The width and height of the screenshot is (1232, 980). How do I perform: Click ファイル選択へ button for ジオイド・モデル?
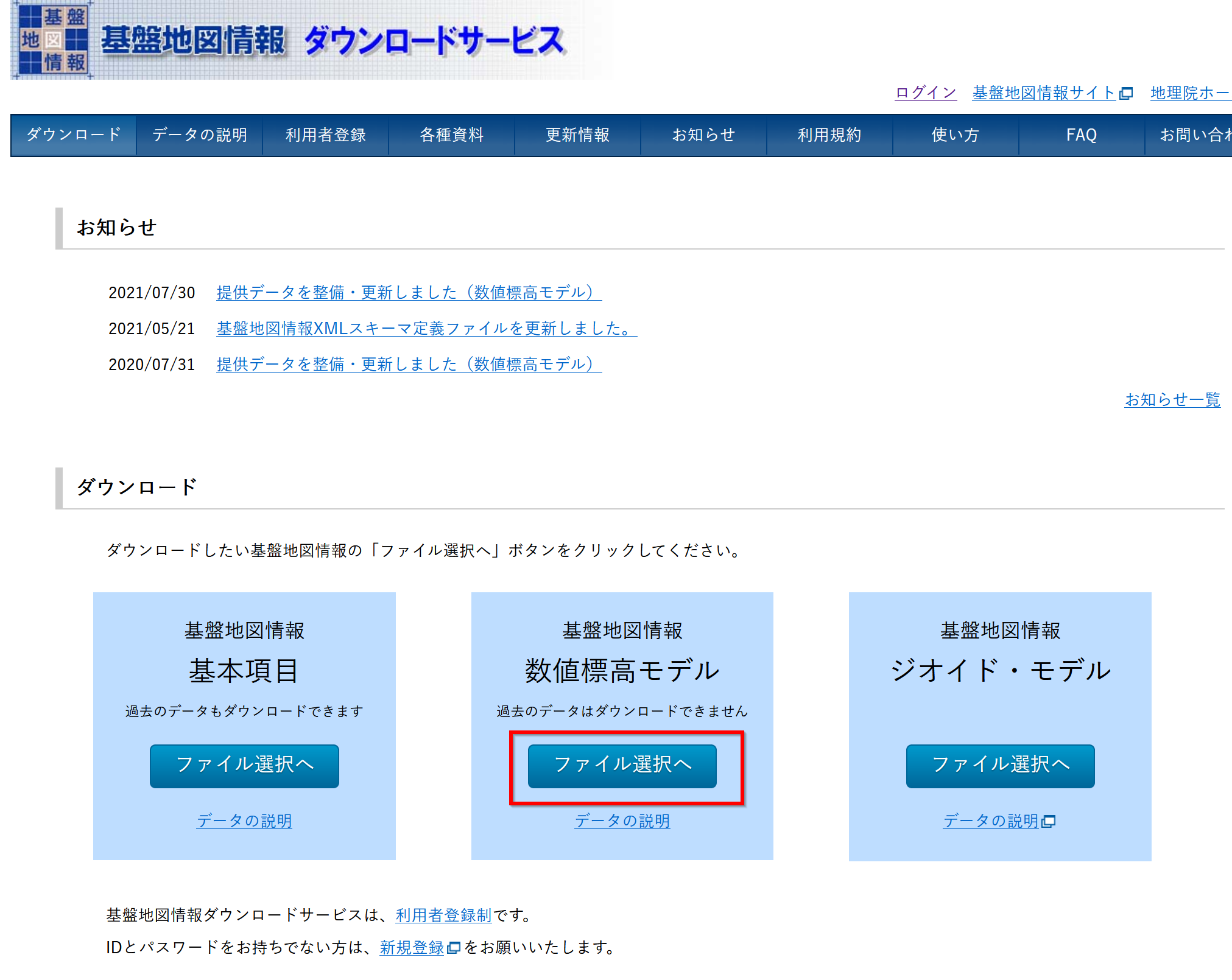tap(1000, 765)
